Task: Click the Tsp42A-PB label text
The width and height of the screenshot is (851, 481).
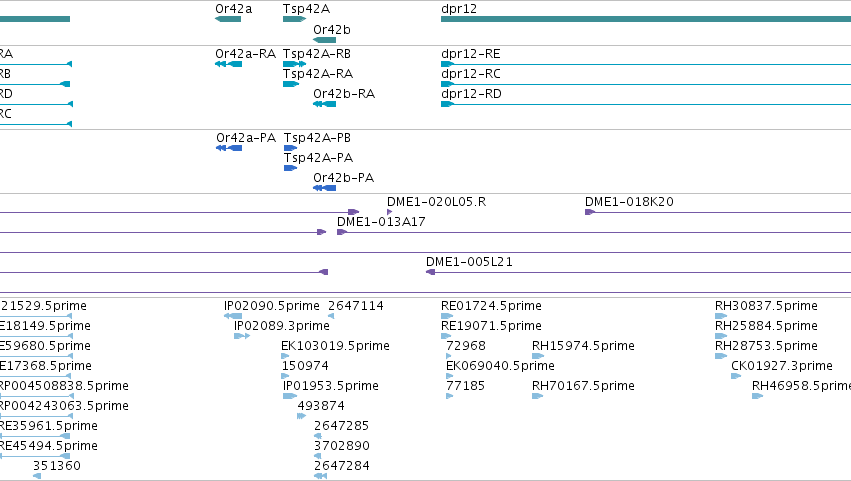Action: pyautogui.click(x=317, y=138)
